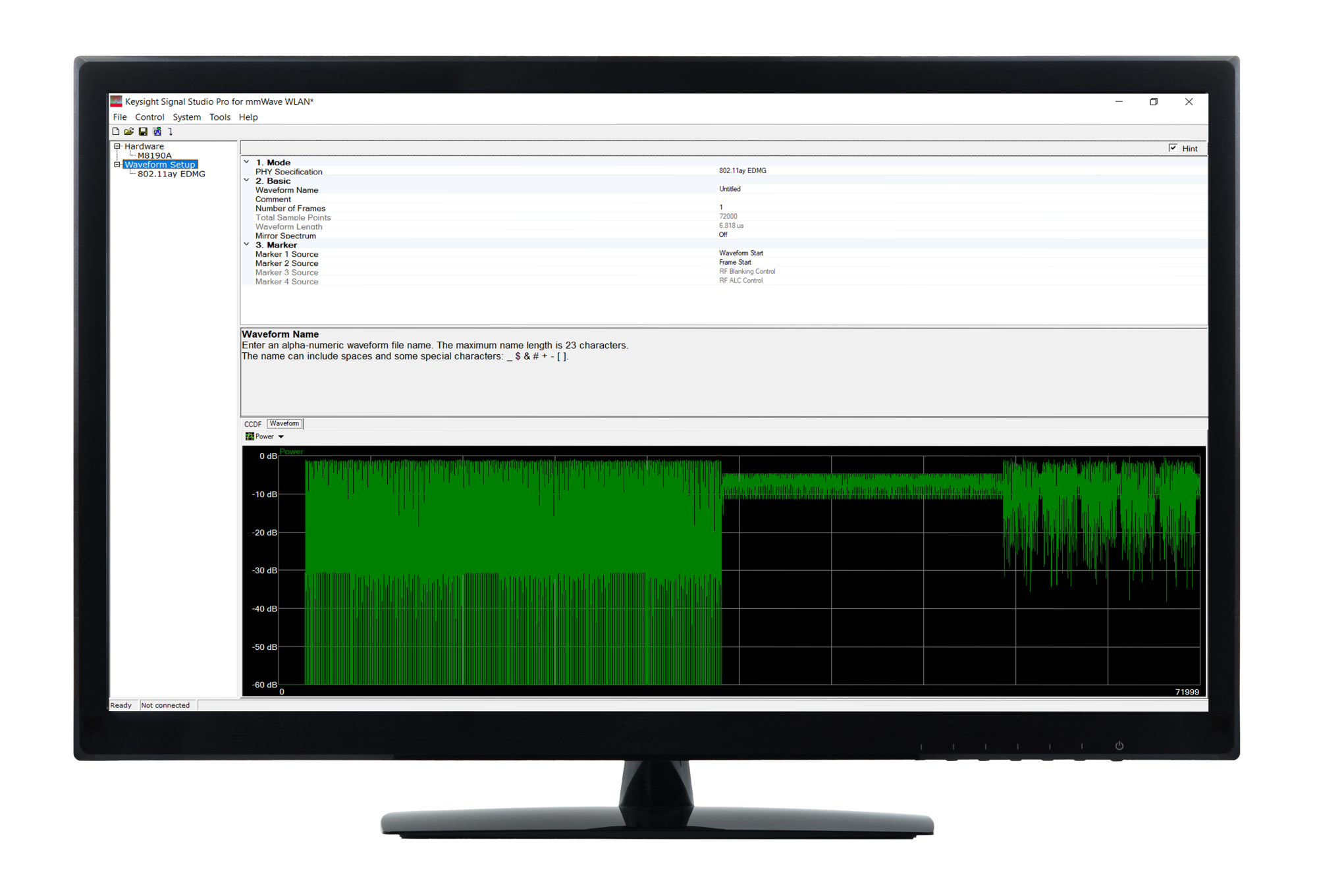The image size is (1317, 896).
Task: Click the Power graph icon below tabs
Action: (250, 436)
